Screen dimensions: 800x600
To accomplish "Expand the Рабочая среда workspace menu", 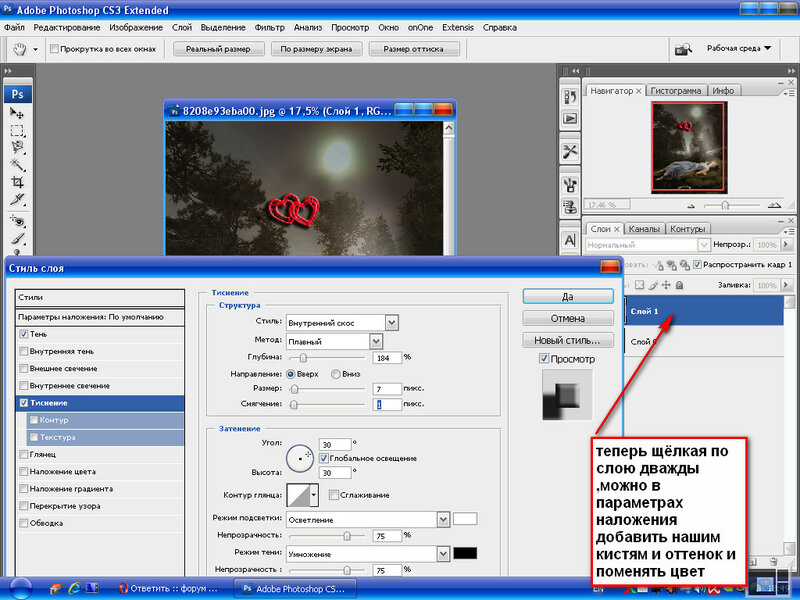I will (x=740, y=47).
